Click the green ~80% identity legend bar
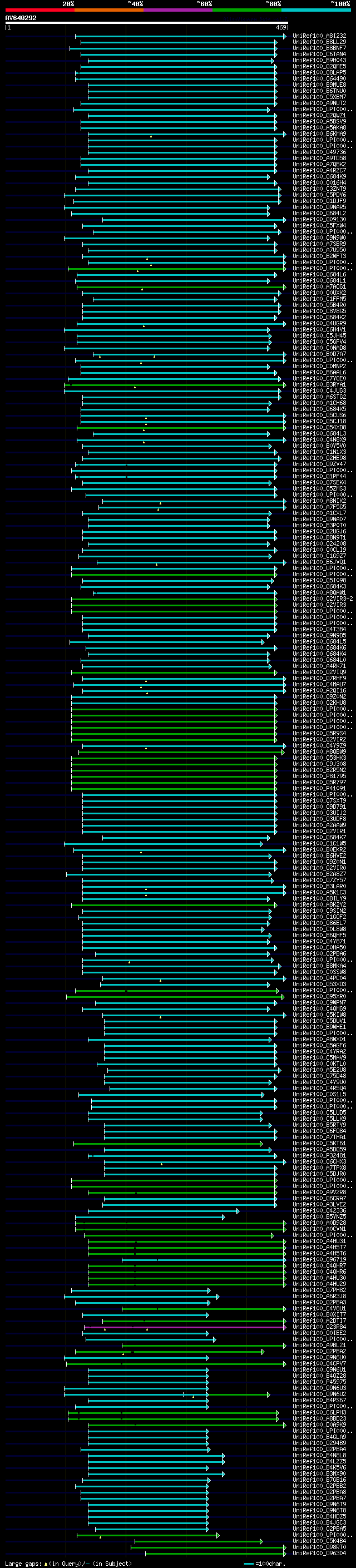 pos(247,10)
